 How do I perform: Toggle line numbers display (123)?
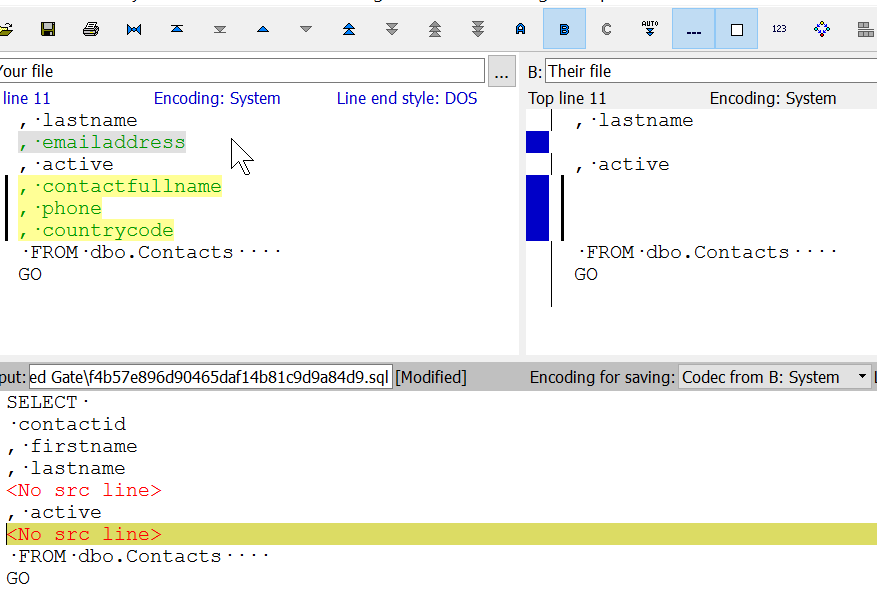[x=779, y=29]
